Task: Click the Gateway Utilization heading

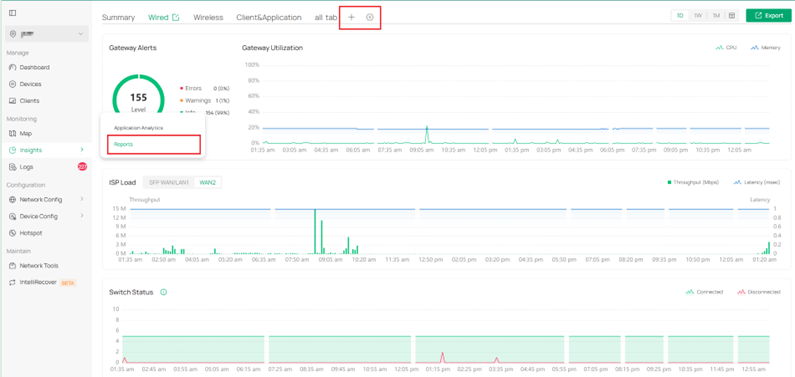Action: pyautogui.click(x=272, y=48)
